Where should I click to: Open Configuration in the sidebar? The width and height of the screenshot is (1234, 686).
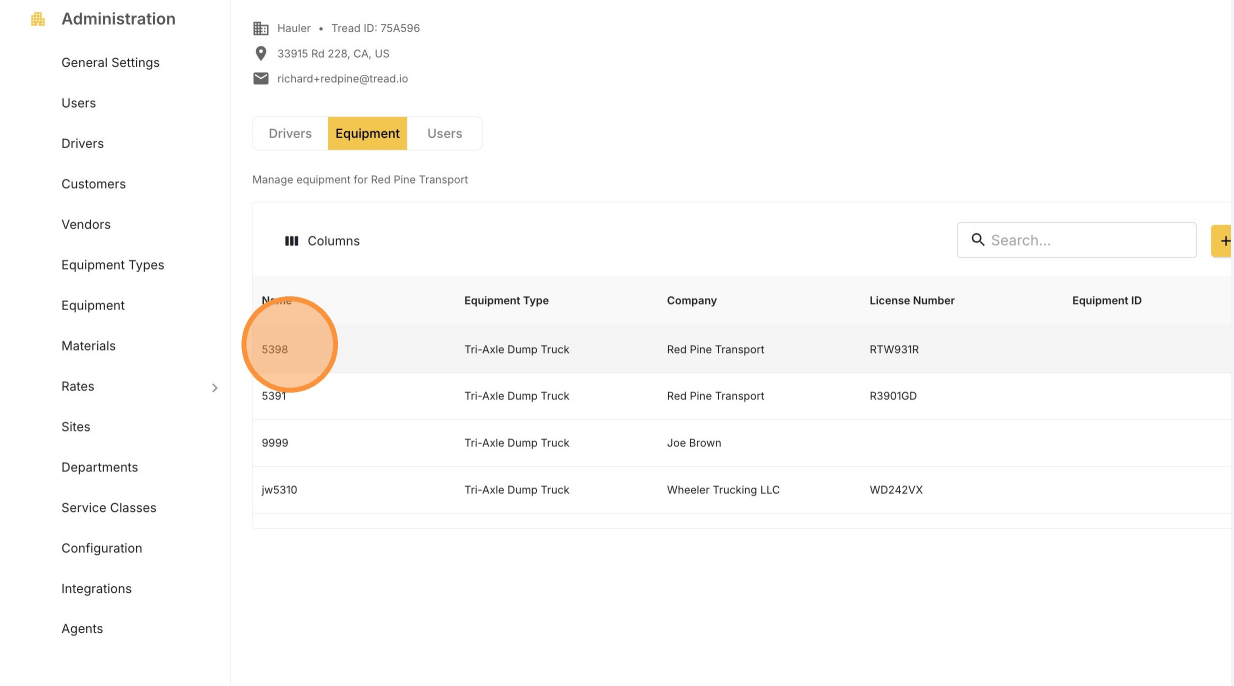tap(102, 548)
